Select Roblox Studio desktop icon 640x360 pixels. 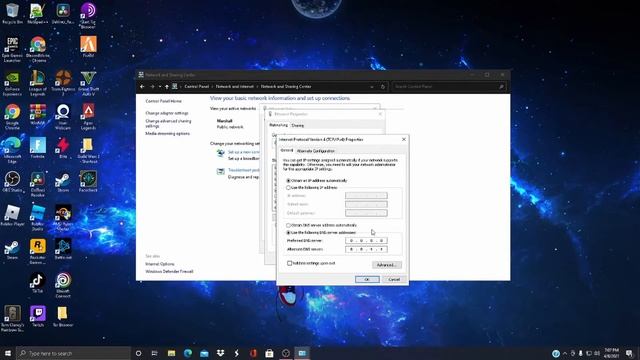click(x=38, y=218)
